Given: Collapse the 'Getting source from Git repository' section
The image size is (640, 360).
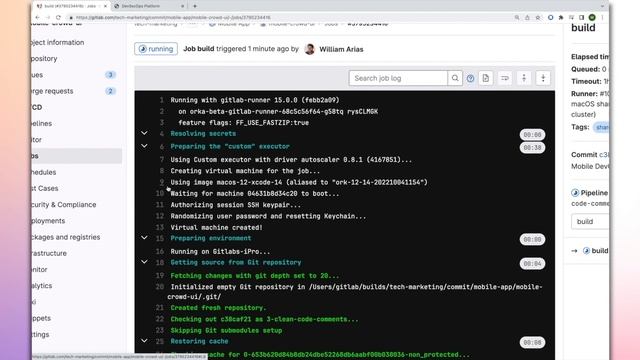Looking at the screenshot, I should (144, 262).
